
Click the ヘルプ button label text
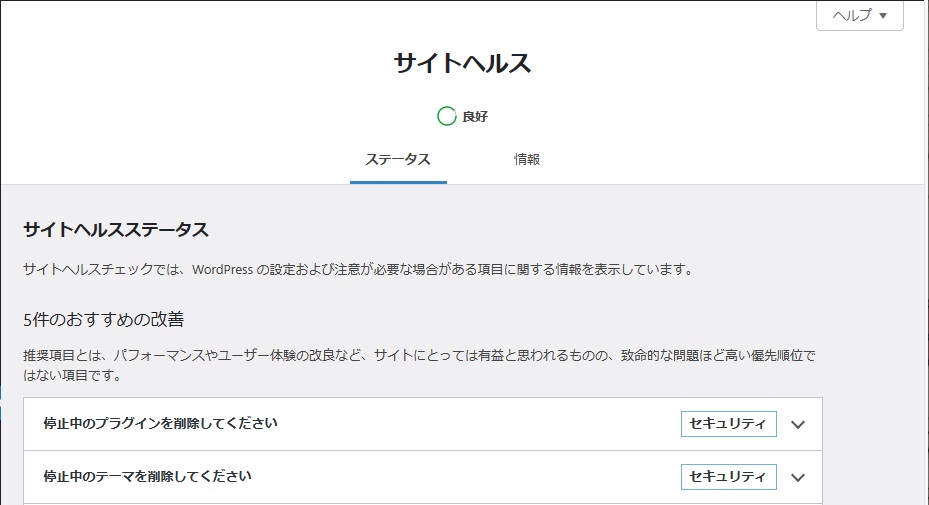coord(852,15)
